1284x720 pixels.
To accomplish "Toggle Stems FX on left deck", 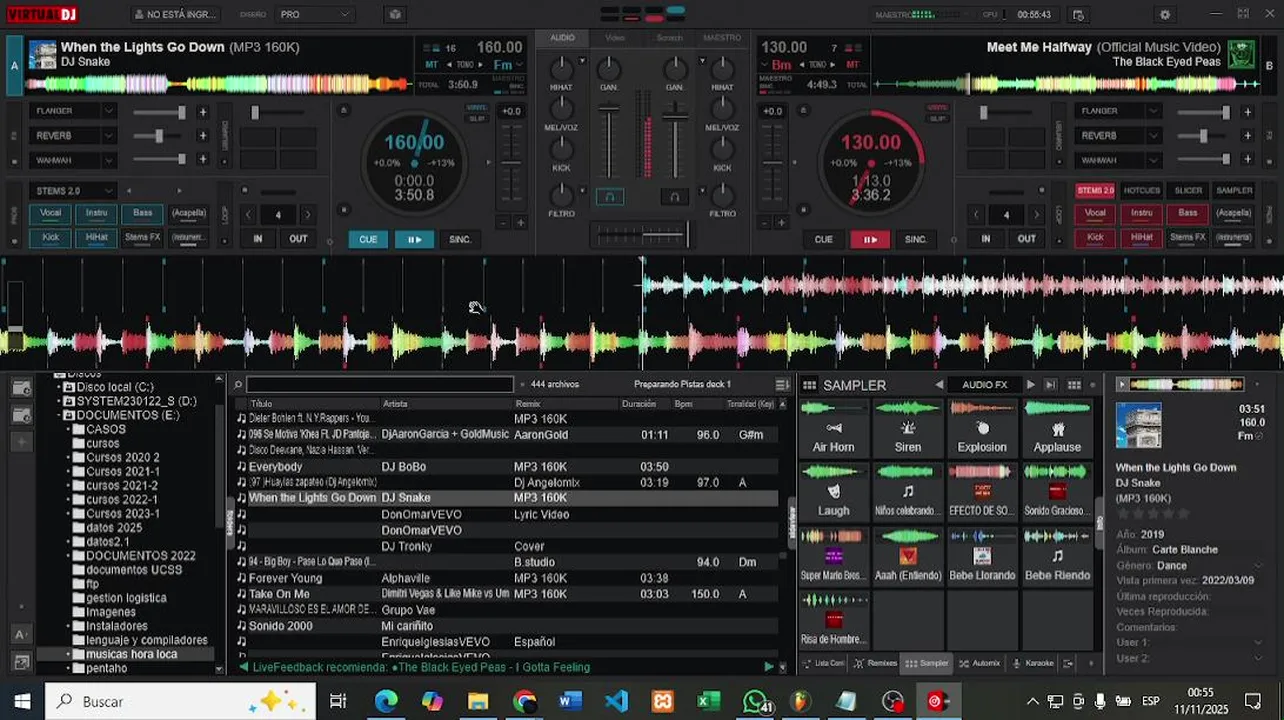I will tap(143, 238).
